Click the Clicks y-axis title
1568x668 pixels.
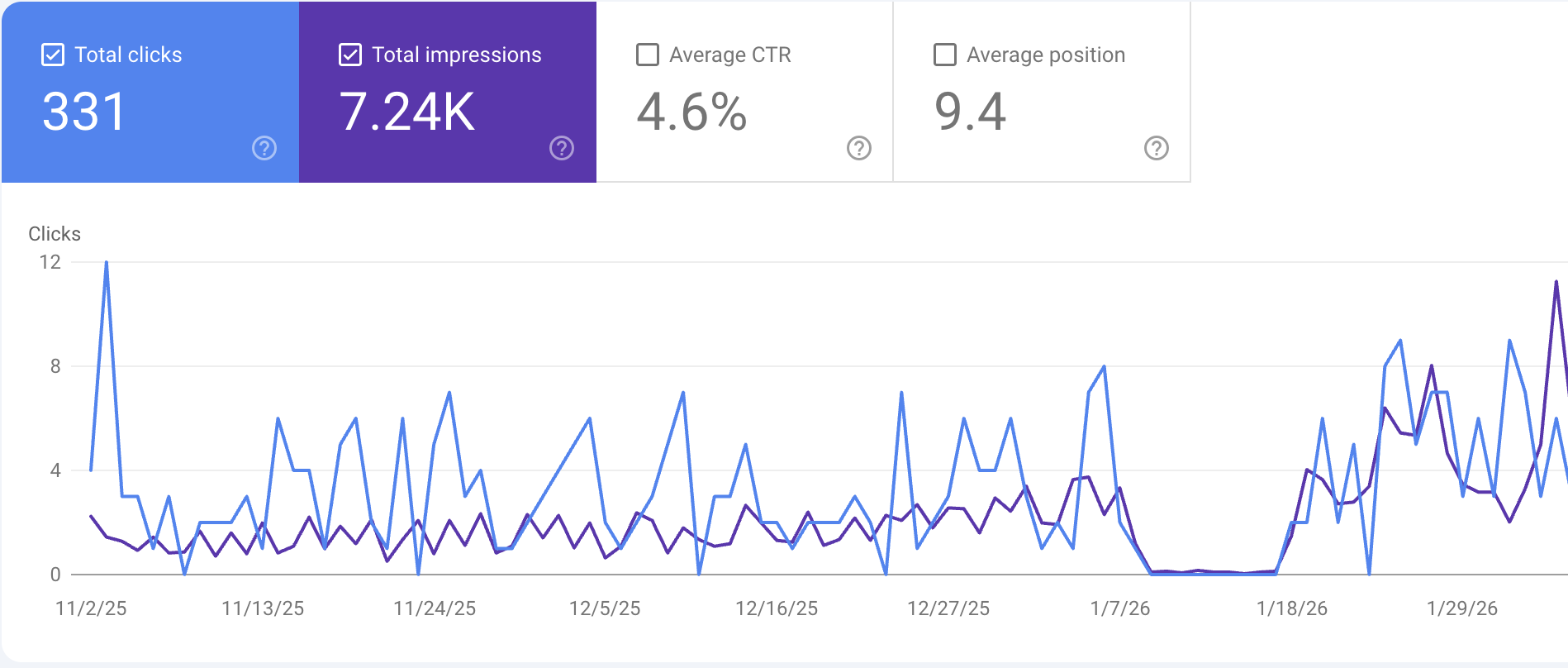pyautogui.click(x=55, y=234)
